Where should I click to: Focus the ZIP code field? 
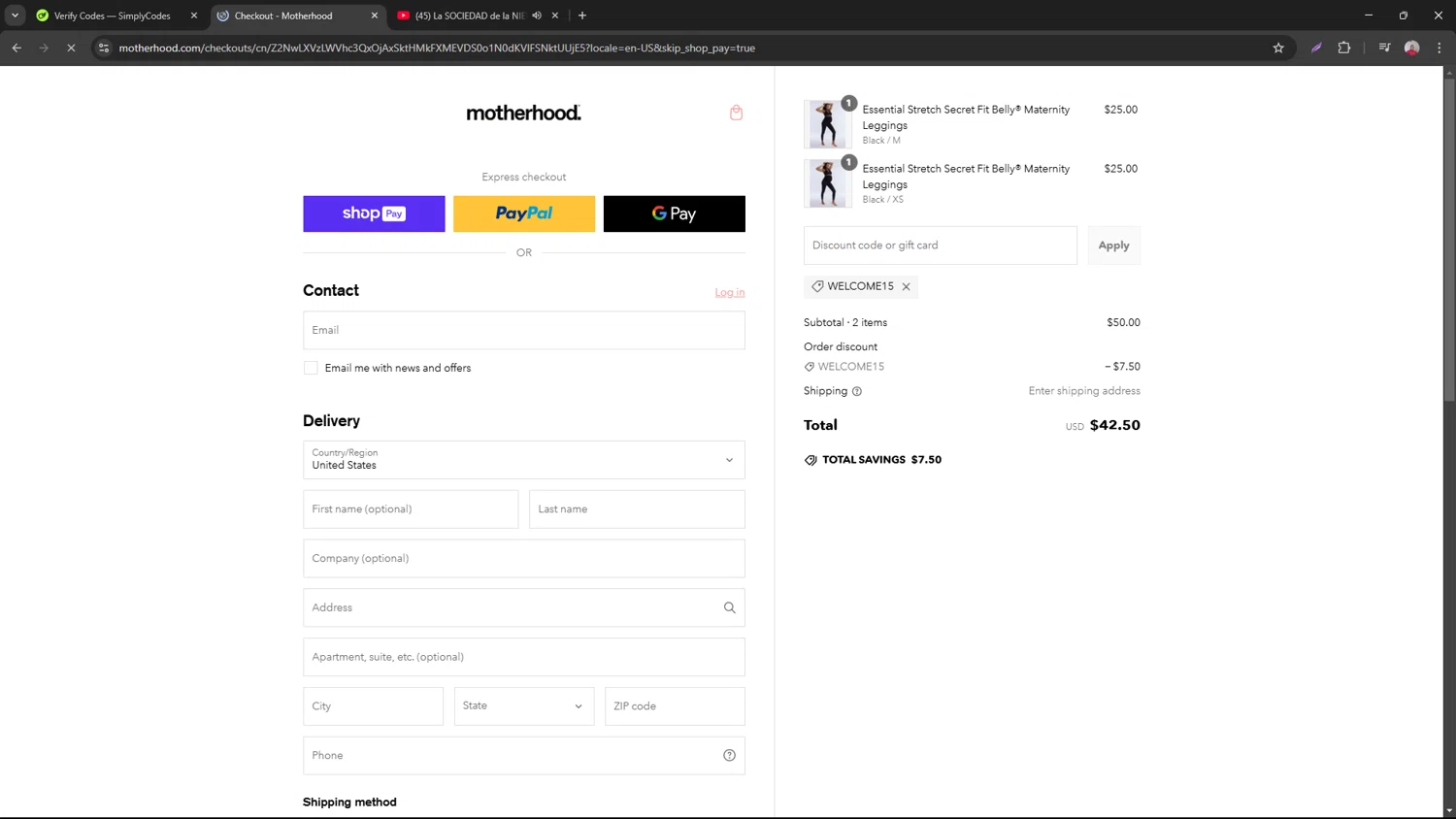675,706
